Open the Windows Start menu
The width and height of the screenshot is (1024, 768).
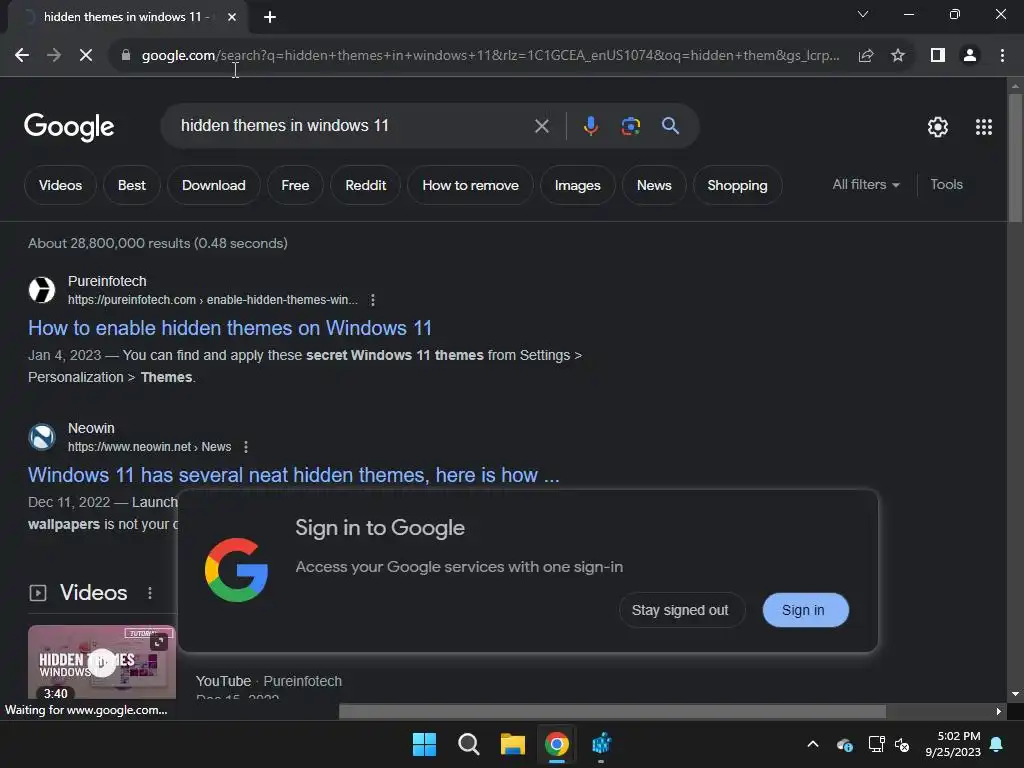coord(424,744)
